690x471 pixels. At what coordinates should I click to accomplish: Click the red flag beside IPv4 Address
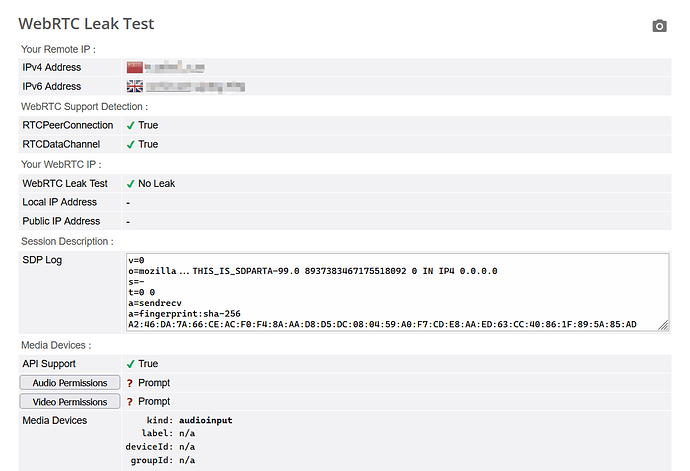click(x=135, y=67)
